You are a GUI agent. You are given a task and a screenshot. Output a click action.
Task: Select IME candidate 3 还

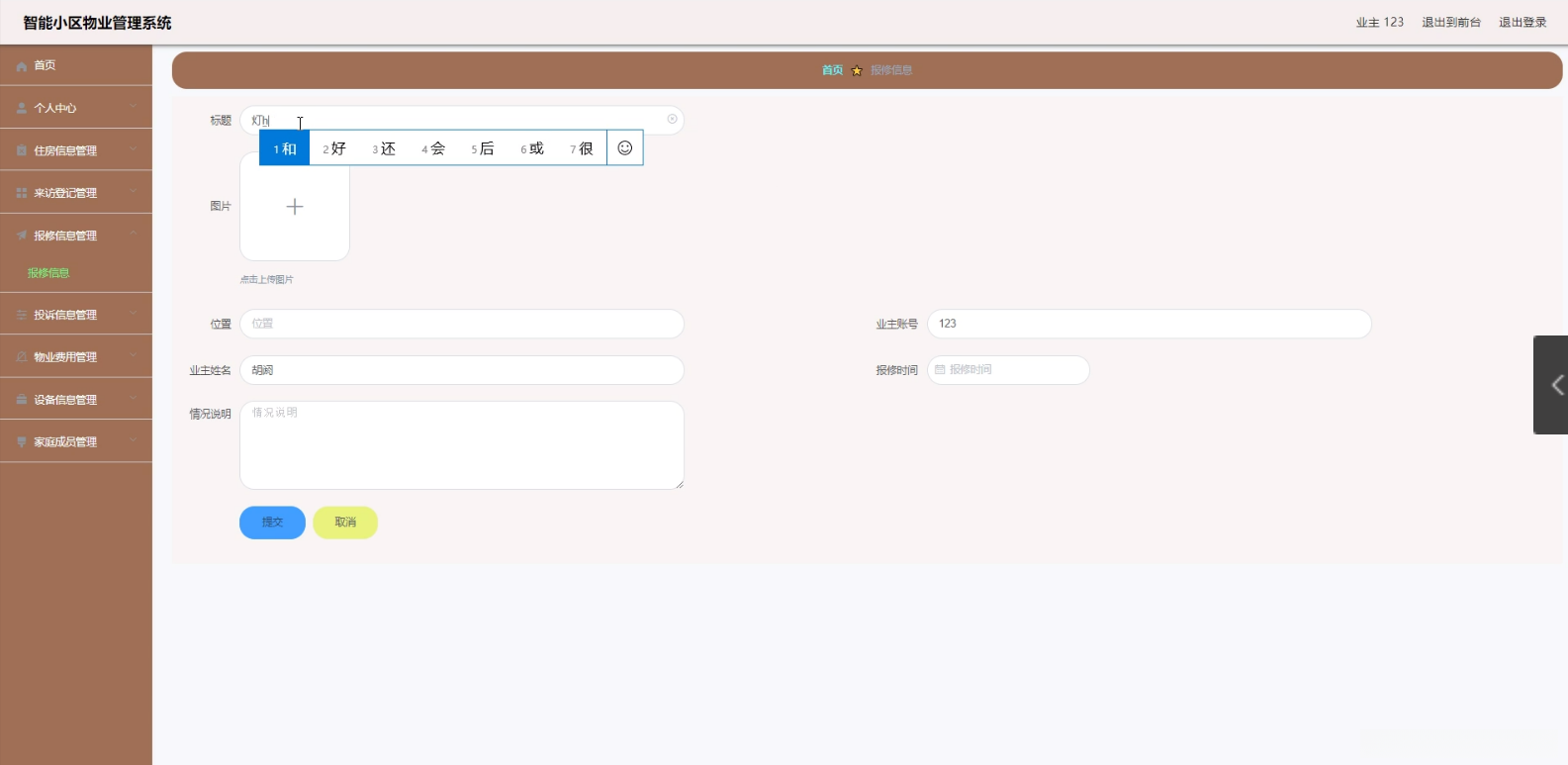coord(384,148)
